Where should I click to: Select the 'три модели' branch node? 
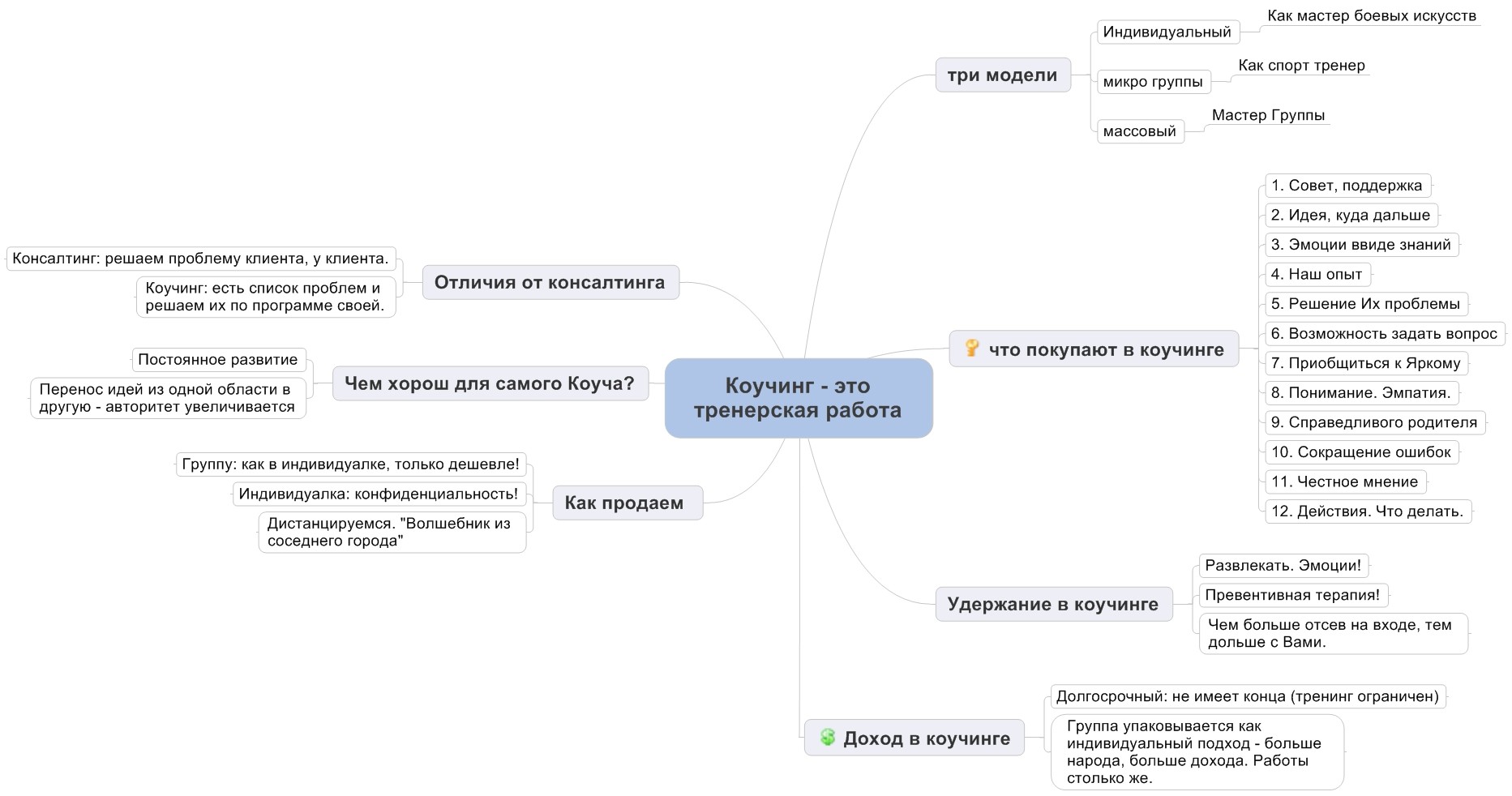[1003, 75]
